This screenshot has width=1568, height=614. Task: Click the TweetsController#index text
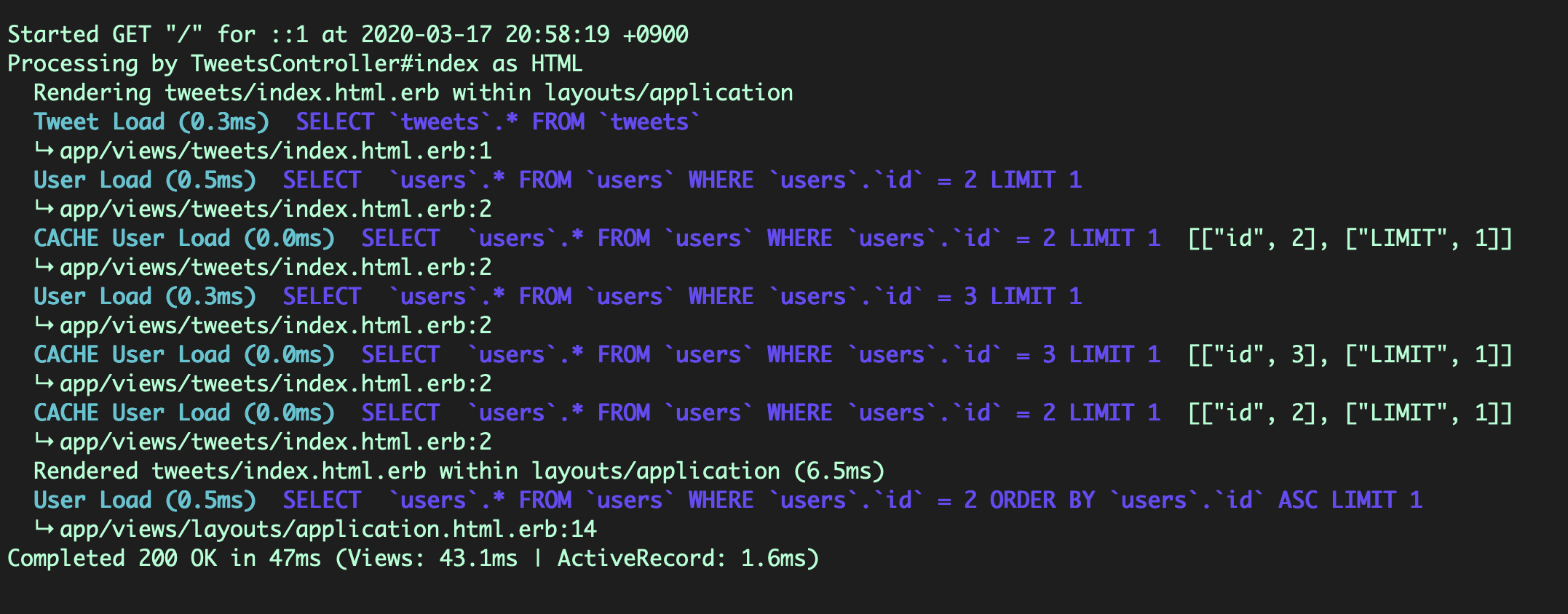[x=335, y=64]
